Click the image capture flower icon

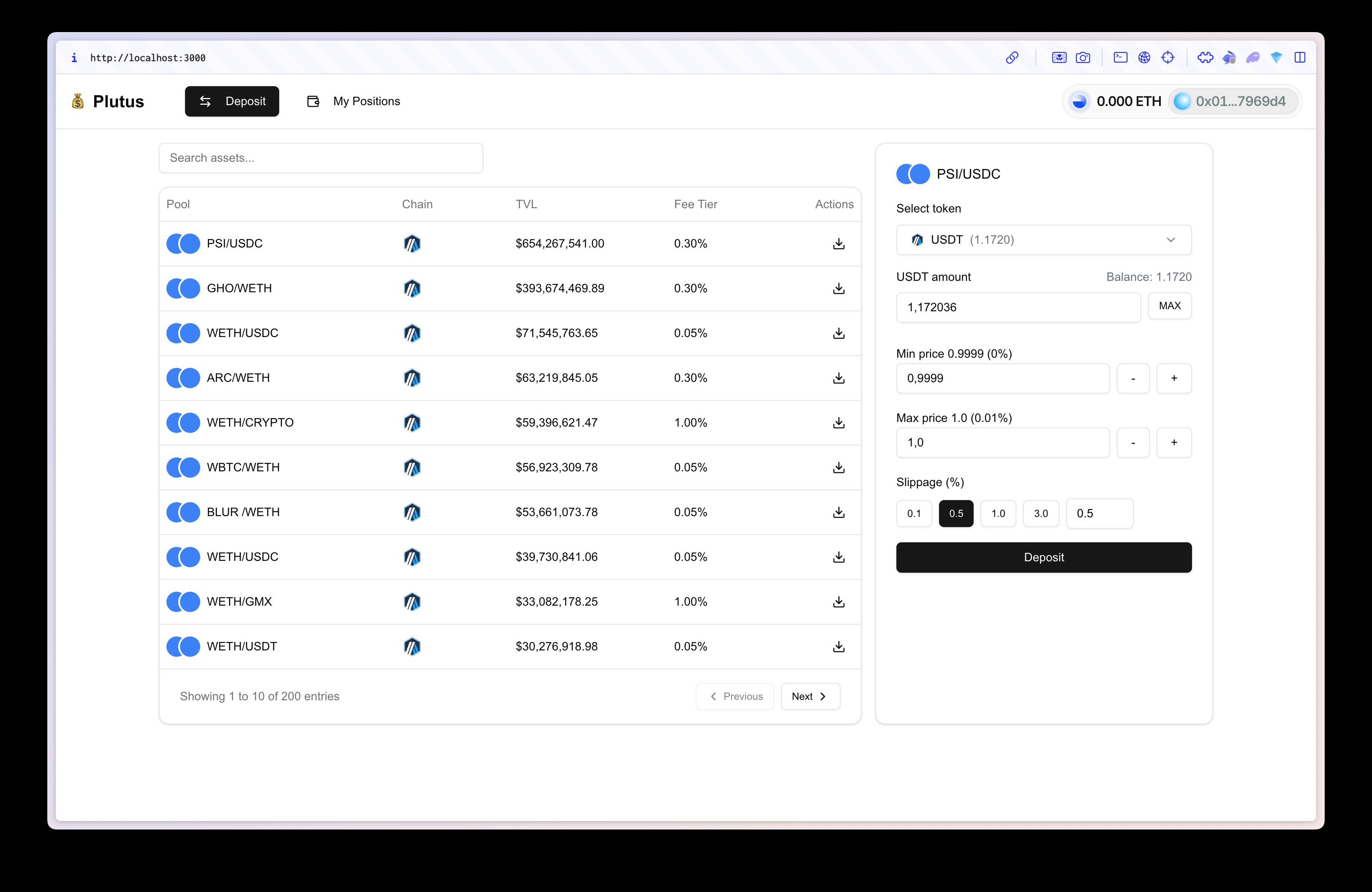(1059, 57)
